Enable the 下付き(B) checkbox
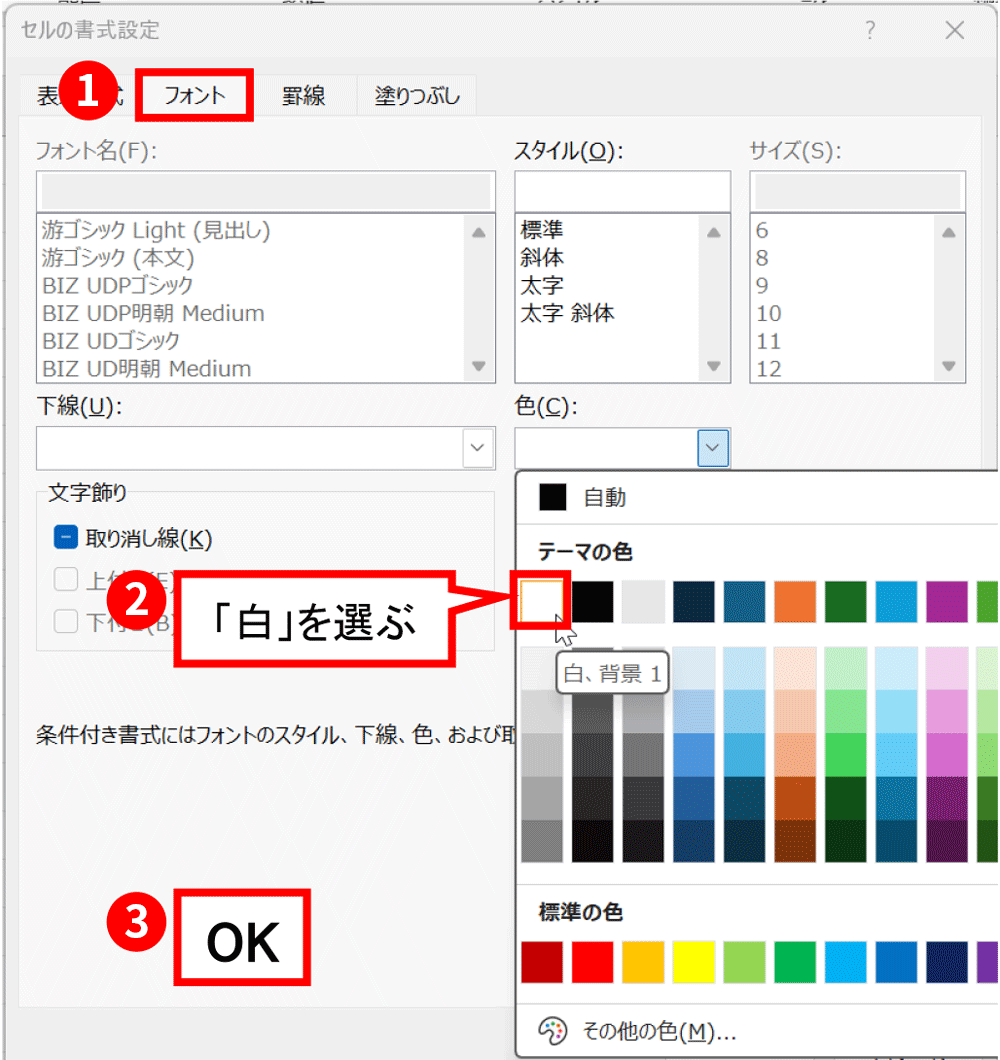1000x1060 pixels. [x=65, y=620]
